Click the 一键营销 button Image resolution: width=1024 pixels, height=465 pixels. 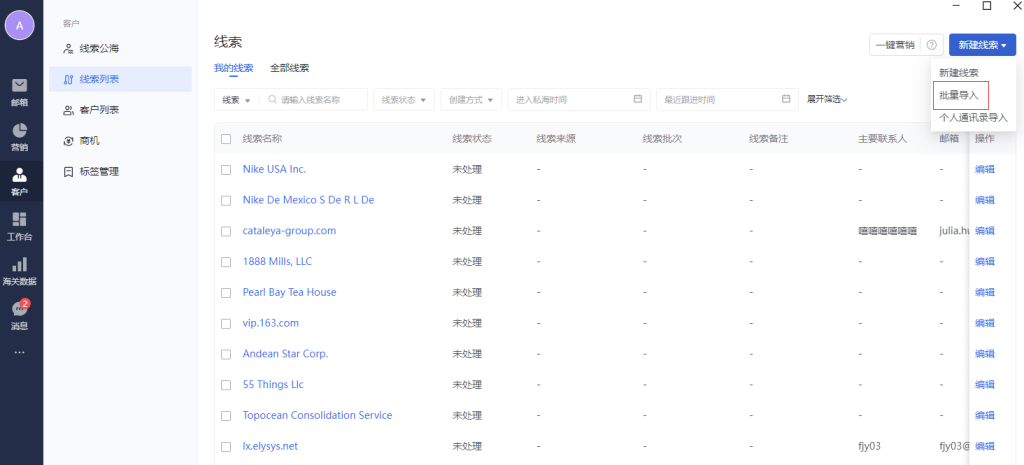pos(894,45)
